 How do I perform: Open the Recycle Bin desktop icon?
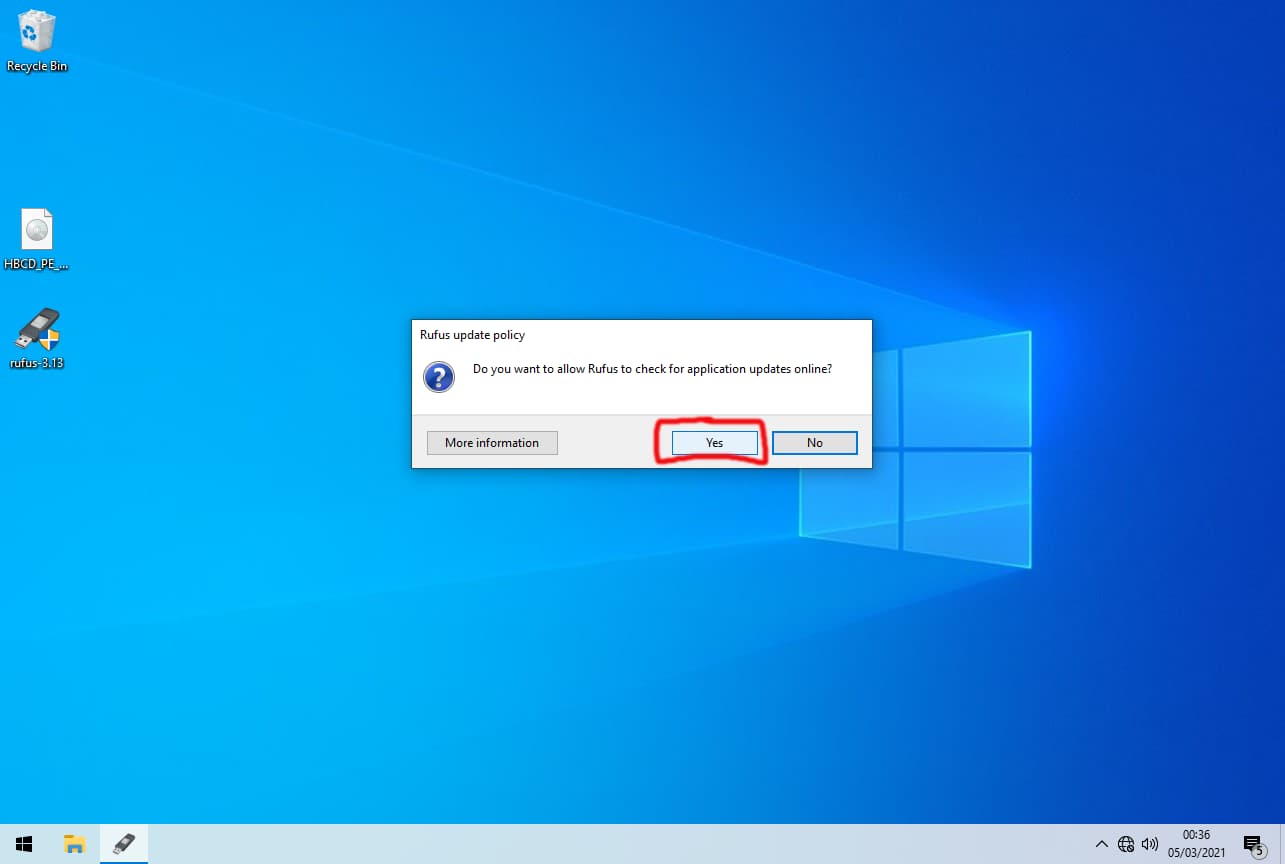37,40
